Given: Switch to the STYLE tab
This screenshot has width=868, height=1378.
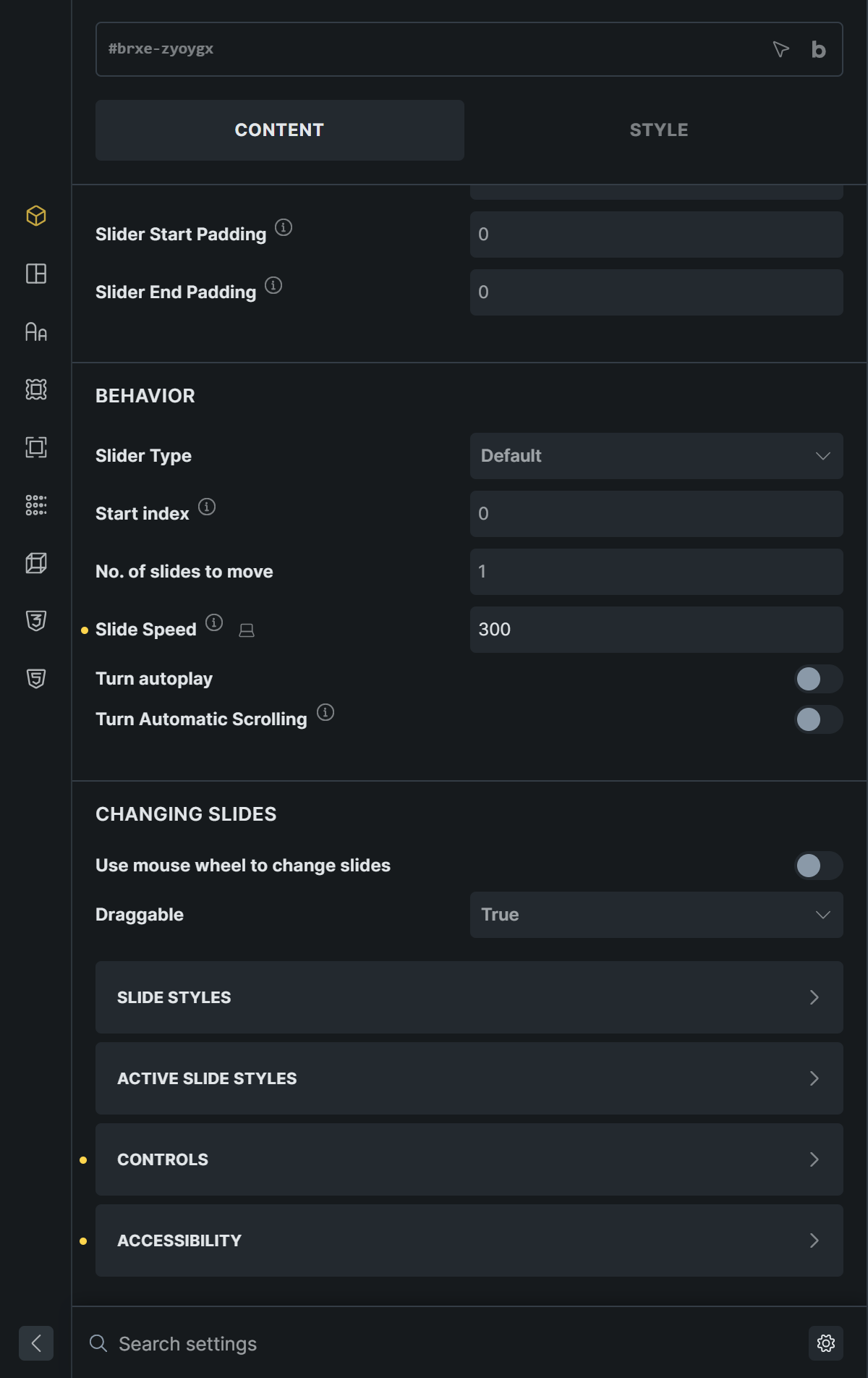Looking at the screenshot, I should click(x=658, y=130).
